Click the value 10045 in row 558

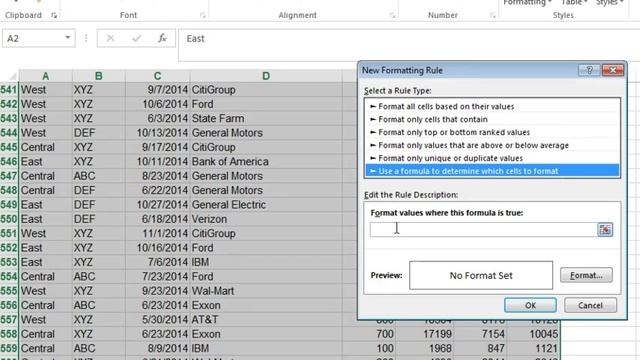point(533,334)
